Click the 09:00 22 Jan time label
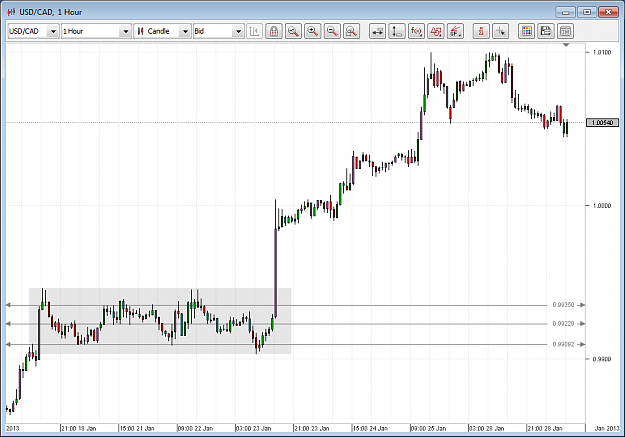The image size is (625, 437). 195,428
